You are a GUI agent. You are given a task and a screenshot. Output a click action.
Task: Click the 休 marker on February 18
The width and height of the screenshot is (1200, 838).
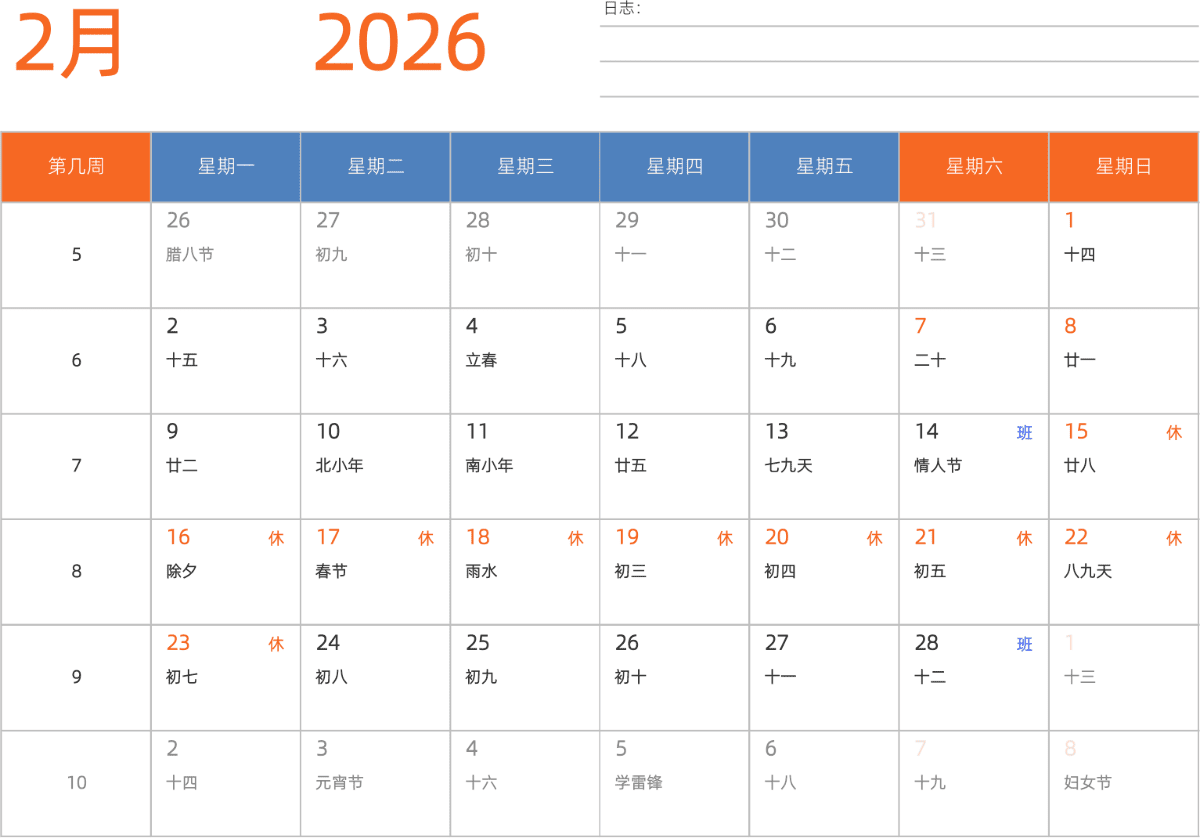(x=576, y=539)
